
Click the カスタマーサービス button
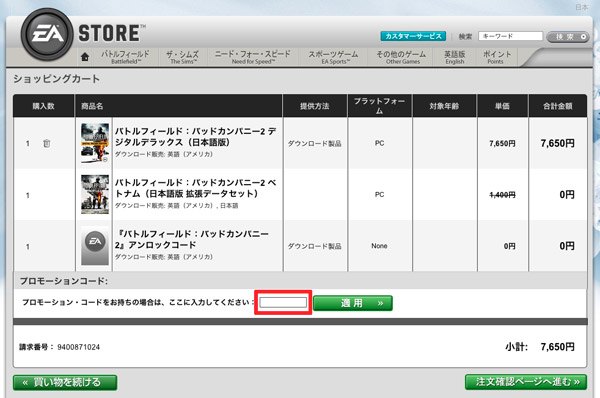tap(413, 36)
